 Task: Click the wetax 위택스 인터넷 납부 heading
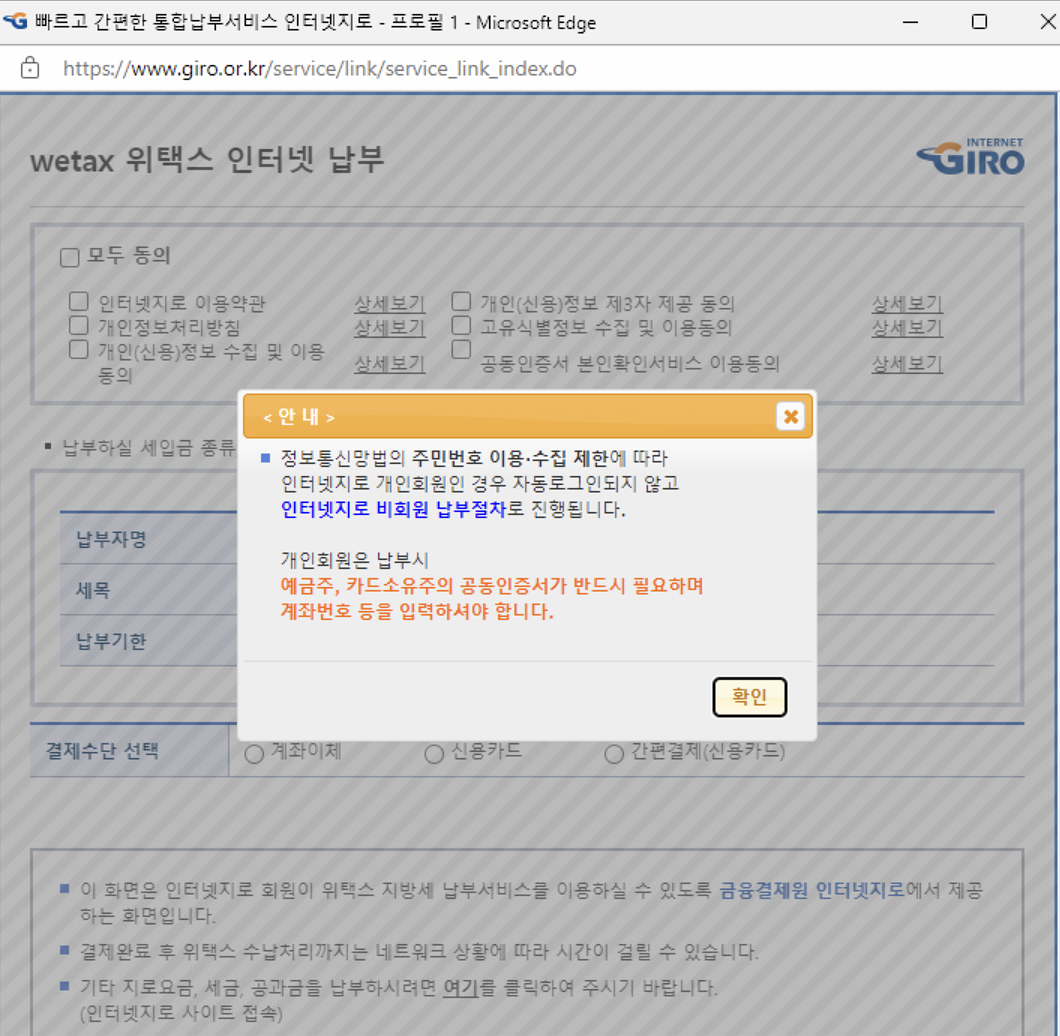coord(208,160)
